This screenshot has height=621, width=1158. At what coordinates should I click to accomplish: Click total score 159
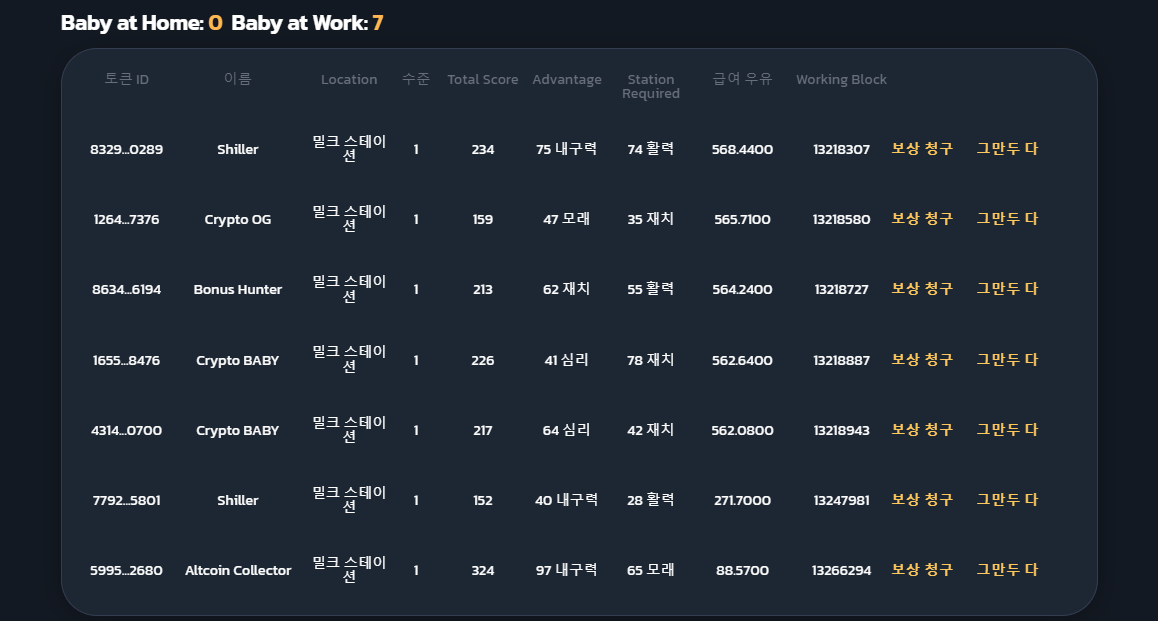point(482,219)
